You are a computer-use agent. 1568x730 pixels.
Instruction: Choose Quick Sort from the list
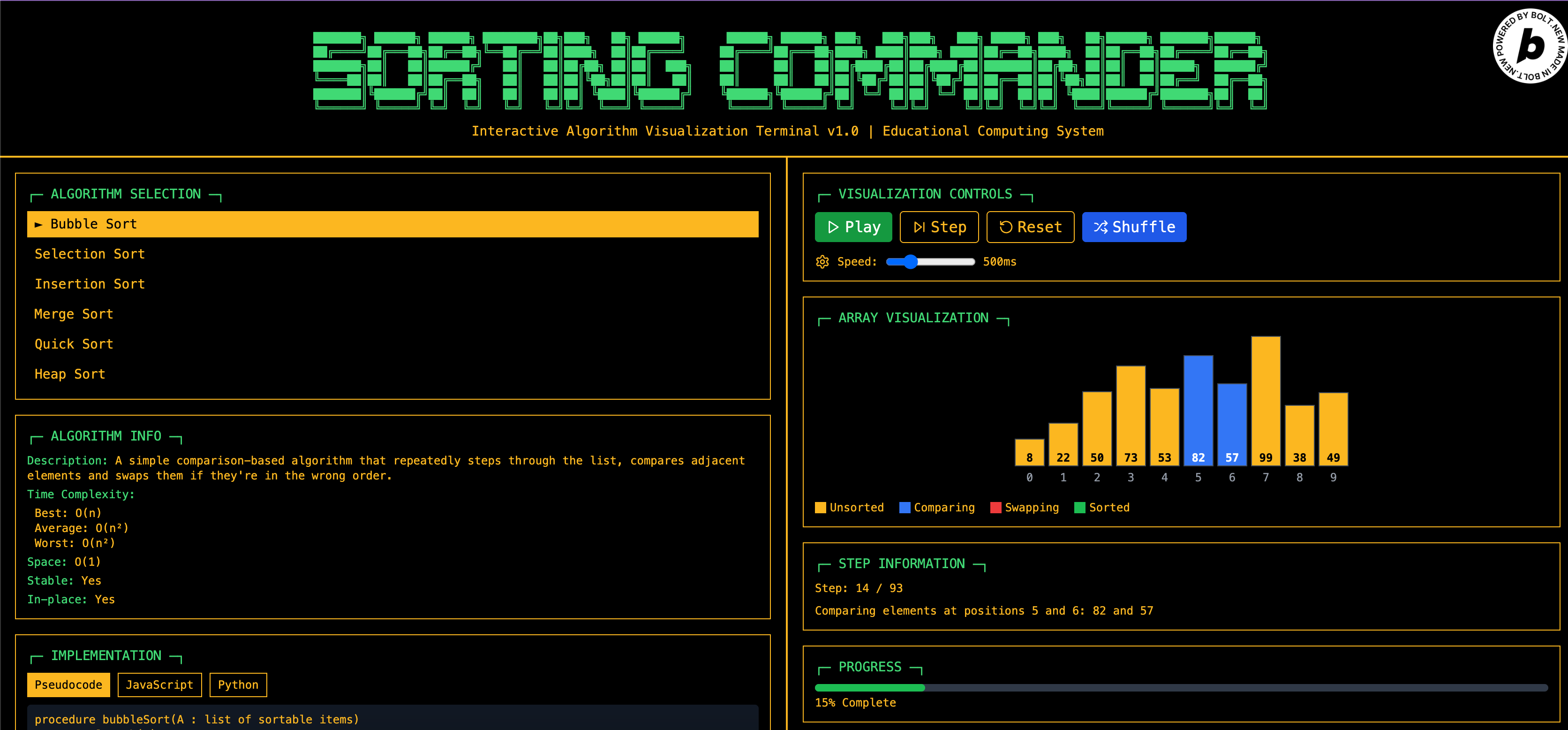click(74, 344)
